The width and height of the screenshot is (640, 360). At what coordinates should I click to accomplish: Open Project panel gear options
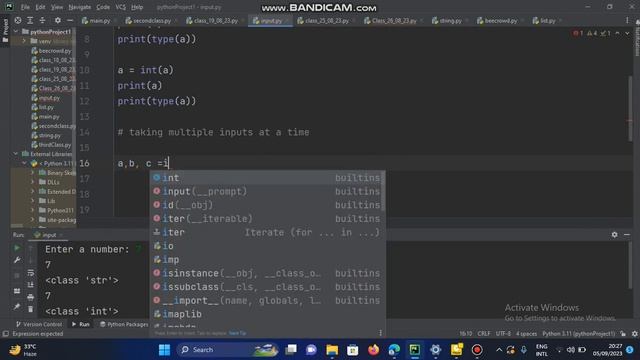click(58, 20)
